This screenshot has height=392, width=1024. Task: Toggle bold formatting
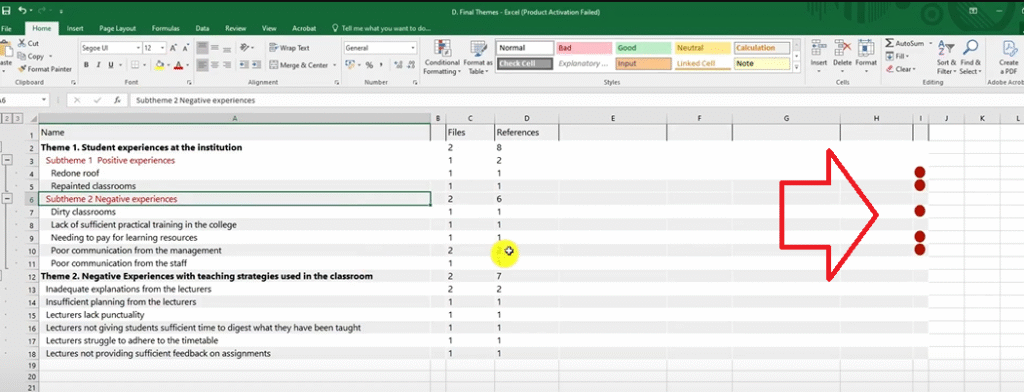86,65
